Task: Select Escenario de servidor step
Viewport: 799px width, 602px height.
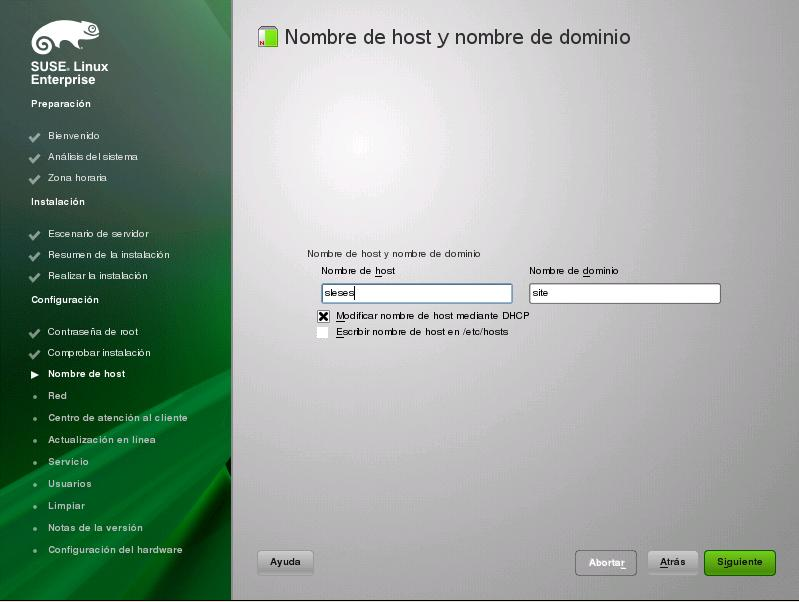Action: click(98, 234)
